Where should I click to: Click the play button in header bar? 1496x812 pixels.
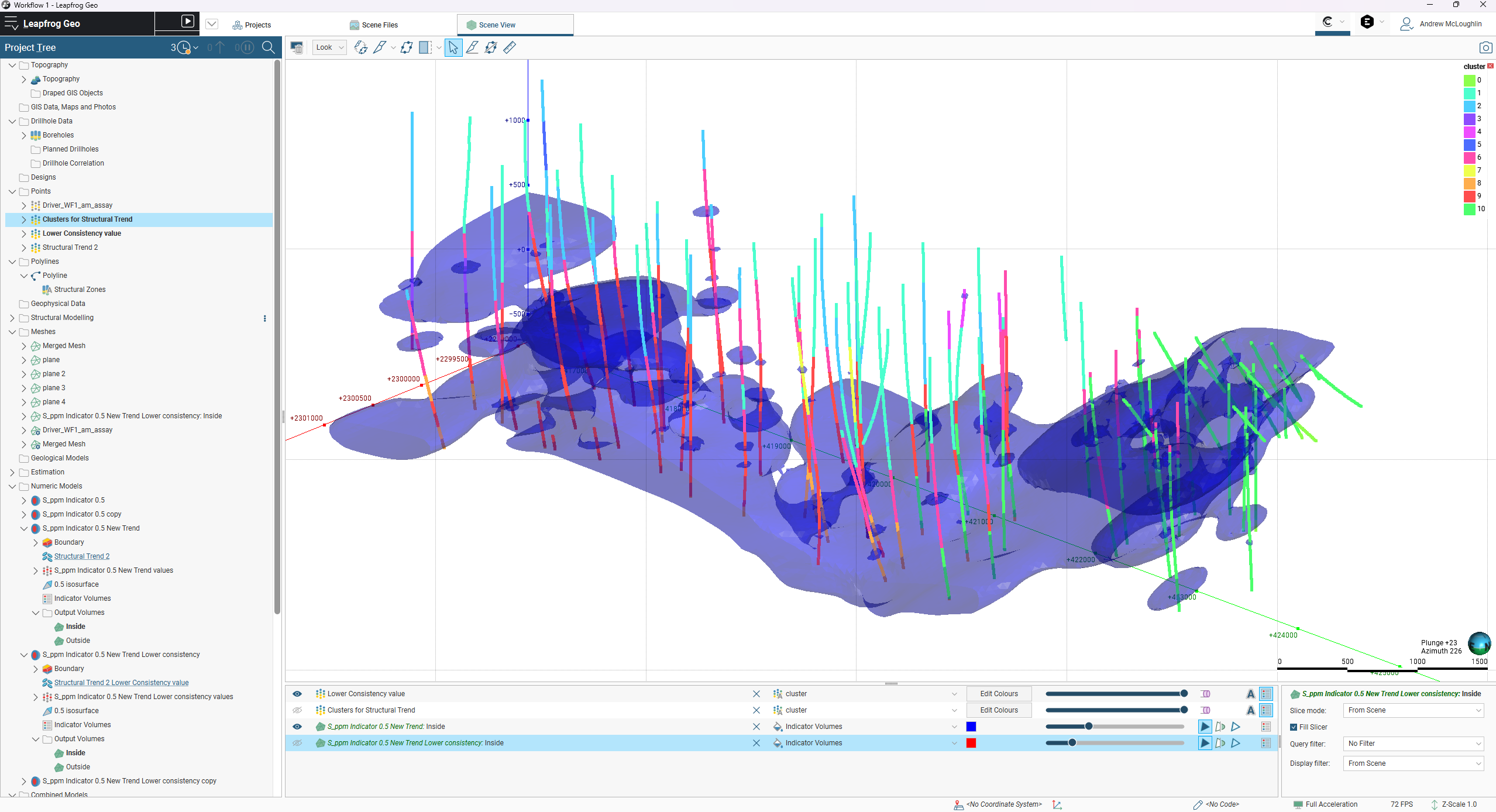(187, 22)
